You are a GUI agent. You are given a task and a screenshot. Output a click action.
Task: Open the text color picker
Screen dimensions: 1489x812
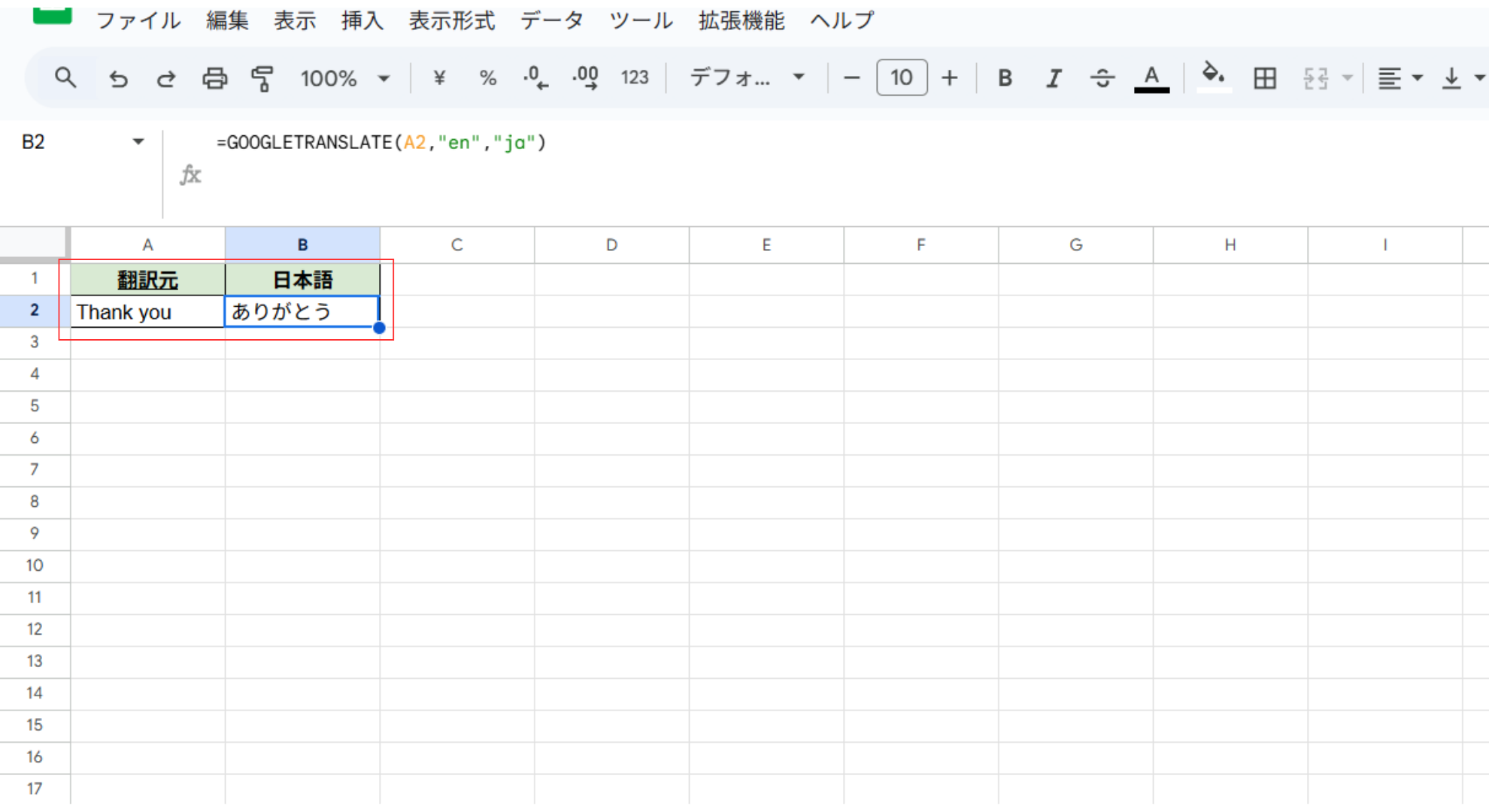pyautogui.click(x=1151, y=78)
